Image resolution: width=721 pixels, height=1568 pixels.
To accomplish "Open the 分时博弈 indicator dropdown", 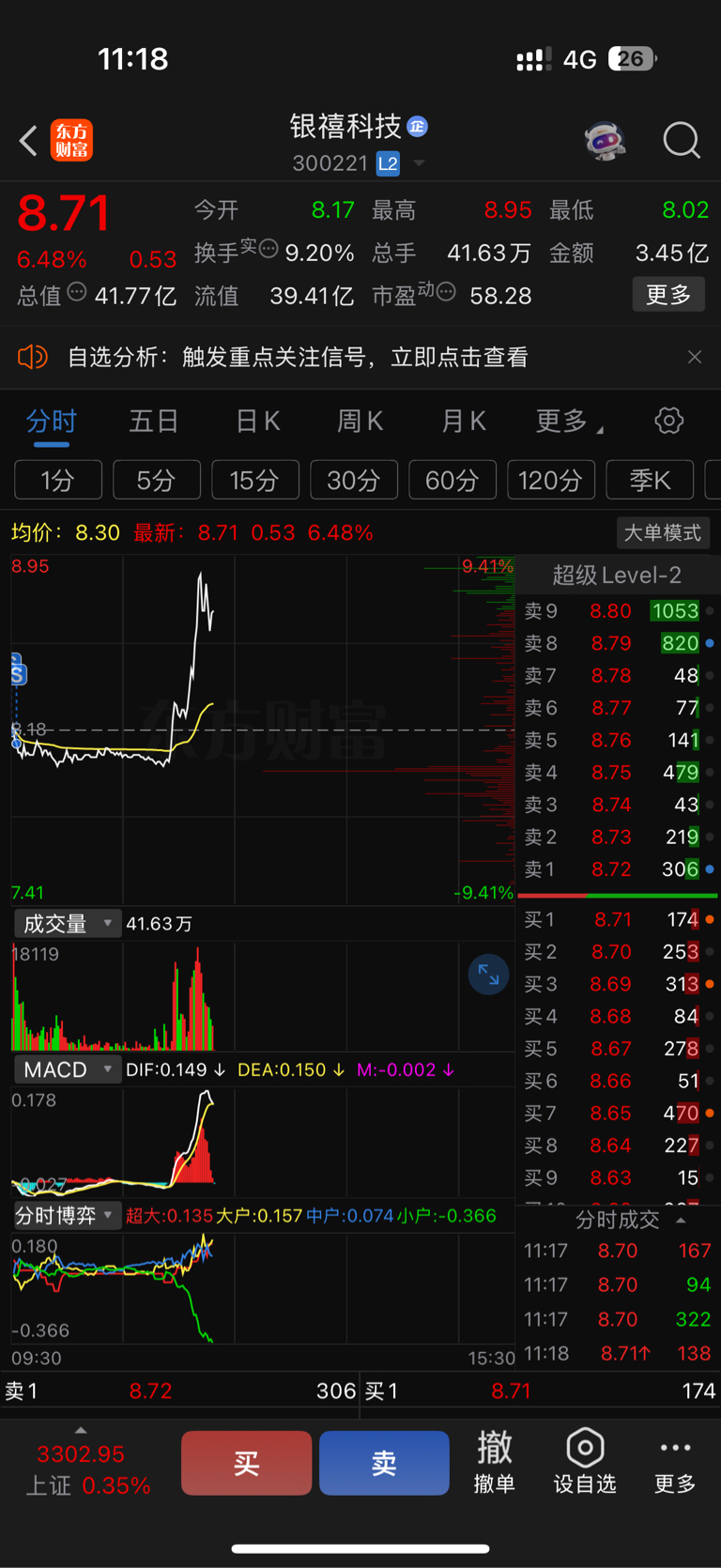I will click(x=67, y=1215).
